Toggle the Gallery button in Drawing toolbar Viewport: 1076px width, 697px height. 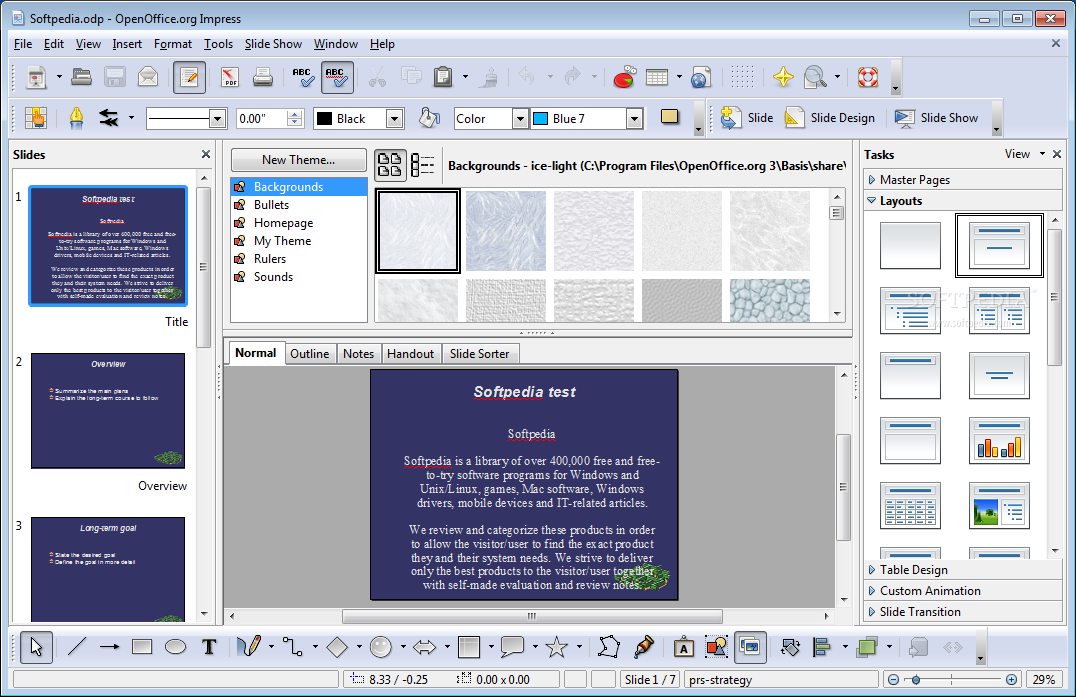pos(750,647)
